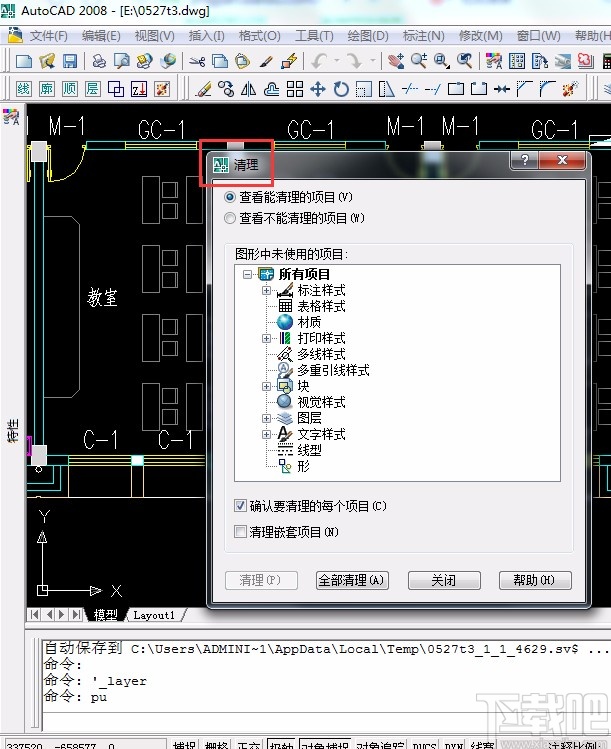
Task: Click the Pan realtime hand icon
Action: point(396,61)
